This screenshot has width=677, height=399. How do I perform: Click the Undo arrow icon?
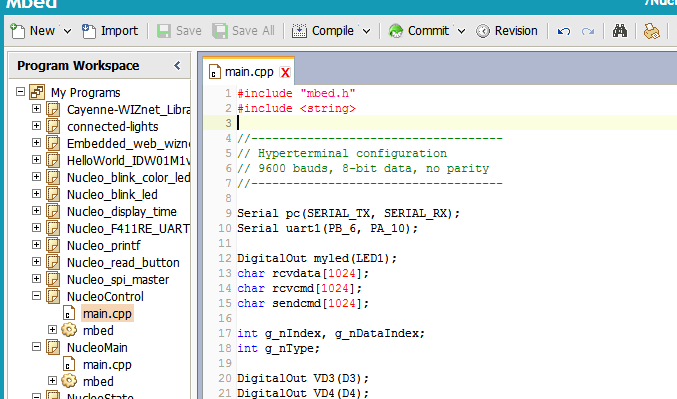[564, 31]
